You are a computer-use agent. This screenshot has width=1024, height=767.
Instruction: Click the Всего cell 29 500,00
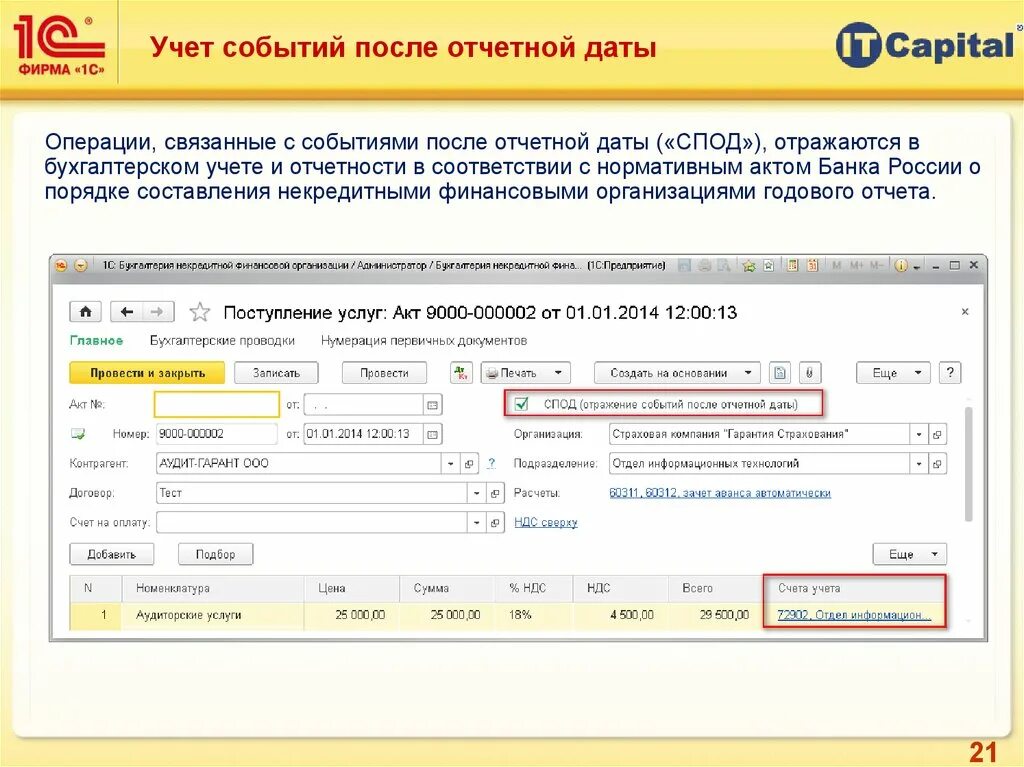coord(716,615)
